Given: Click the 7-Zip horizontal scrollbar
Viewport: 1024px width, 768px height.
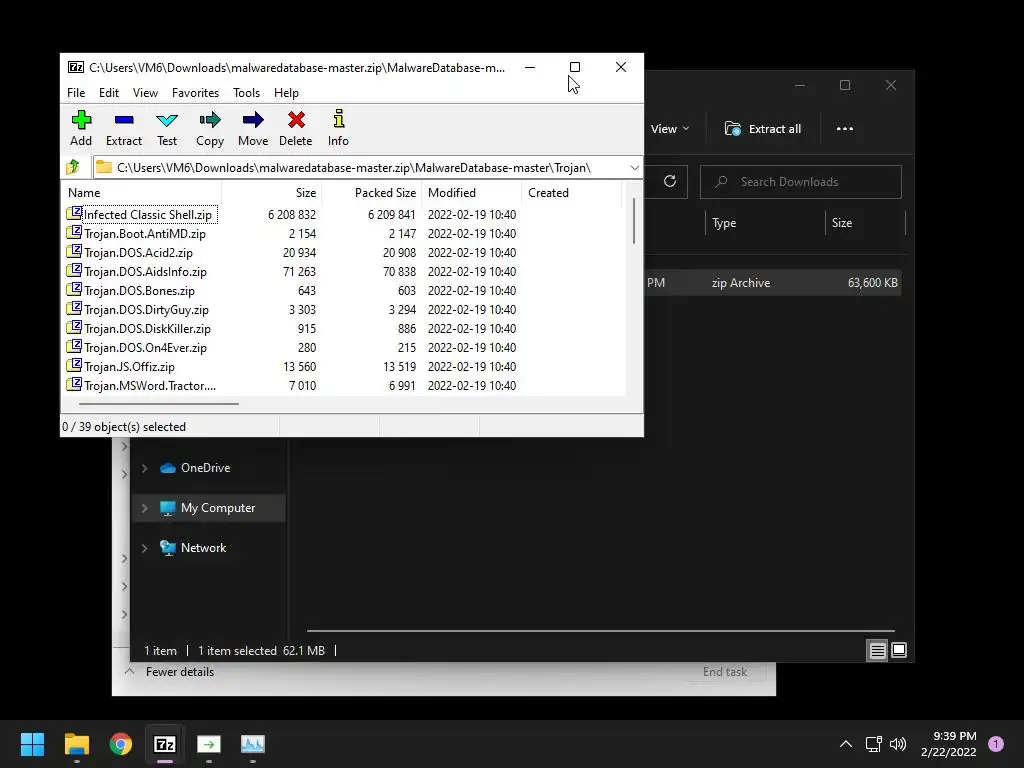Looking at the screenshot, I should pyautogui.click(x=159, y=404).
